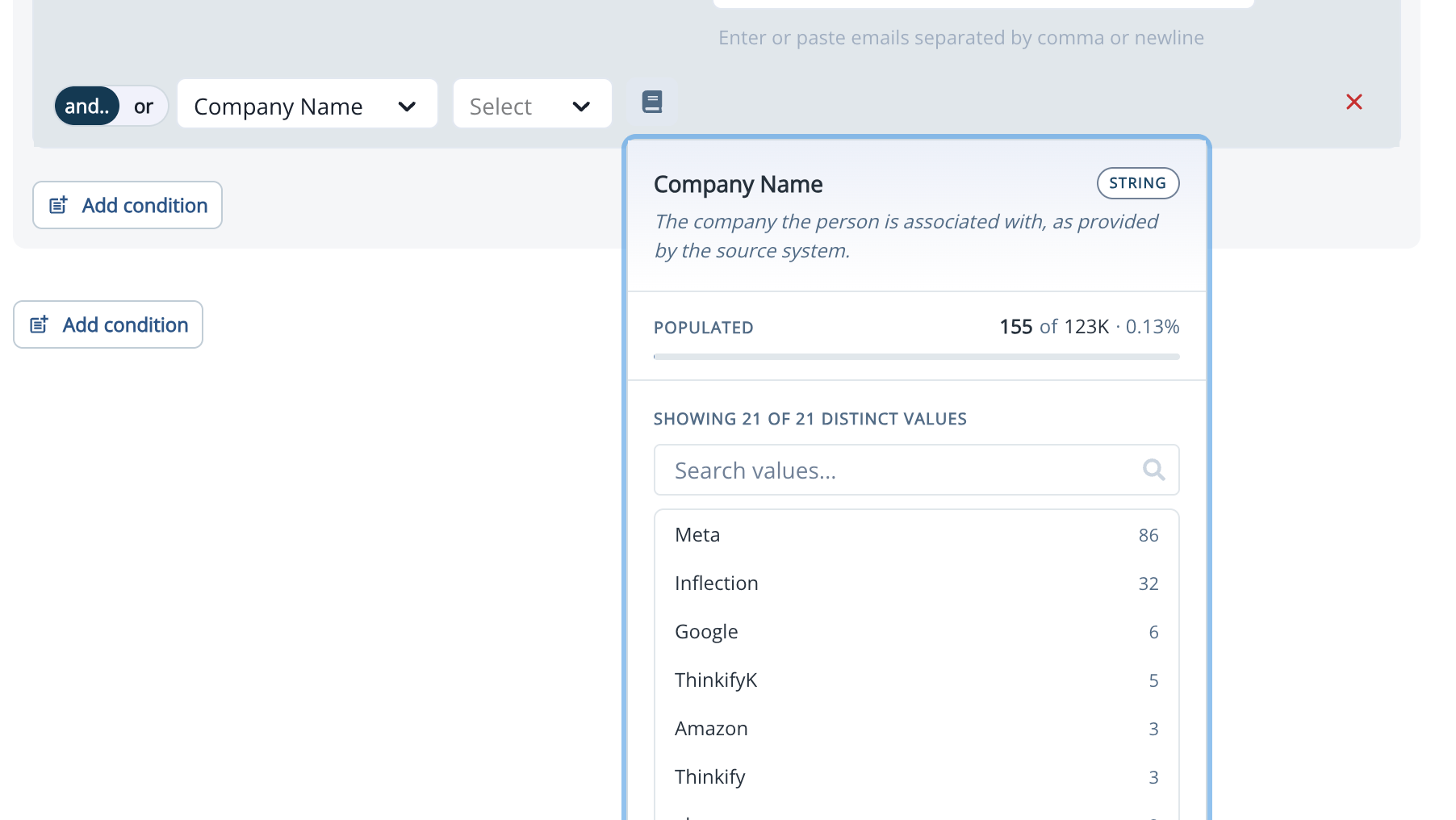Click the magnifier icon in the values search

point(1153,470)
